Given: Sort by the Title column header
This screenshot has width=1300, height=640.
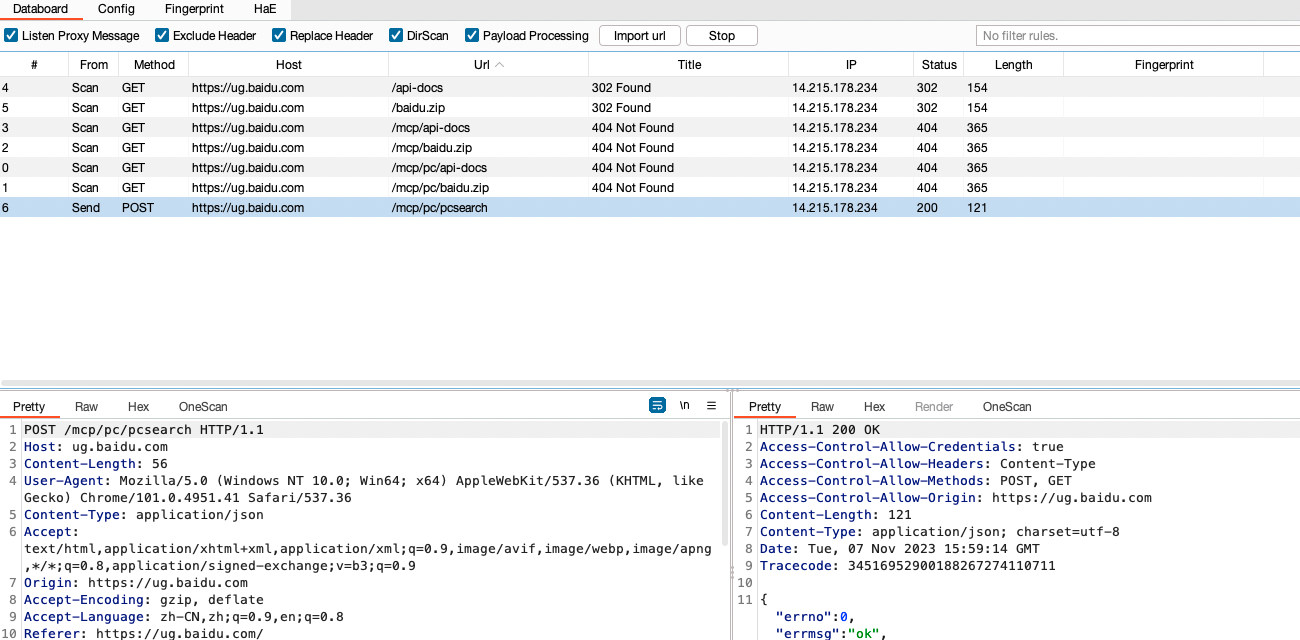Looking at the screenshot, I should click(x=689, y=64).
